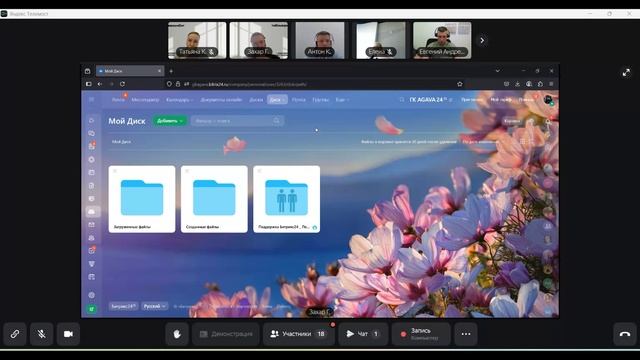Open the По дате изменения sort dropdown
This screenshot has height=360, width=640.
click(x=480, y=142)
